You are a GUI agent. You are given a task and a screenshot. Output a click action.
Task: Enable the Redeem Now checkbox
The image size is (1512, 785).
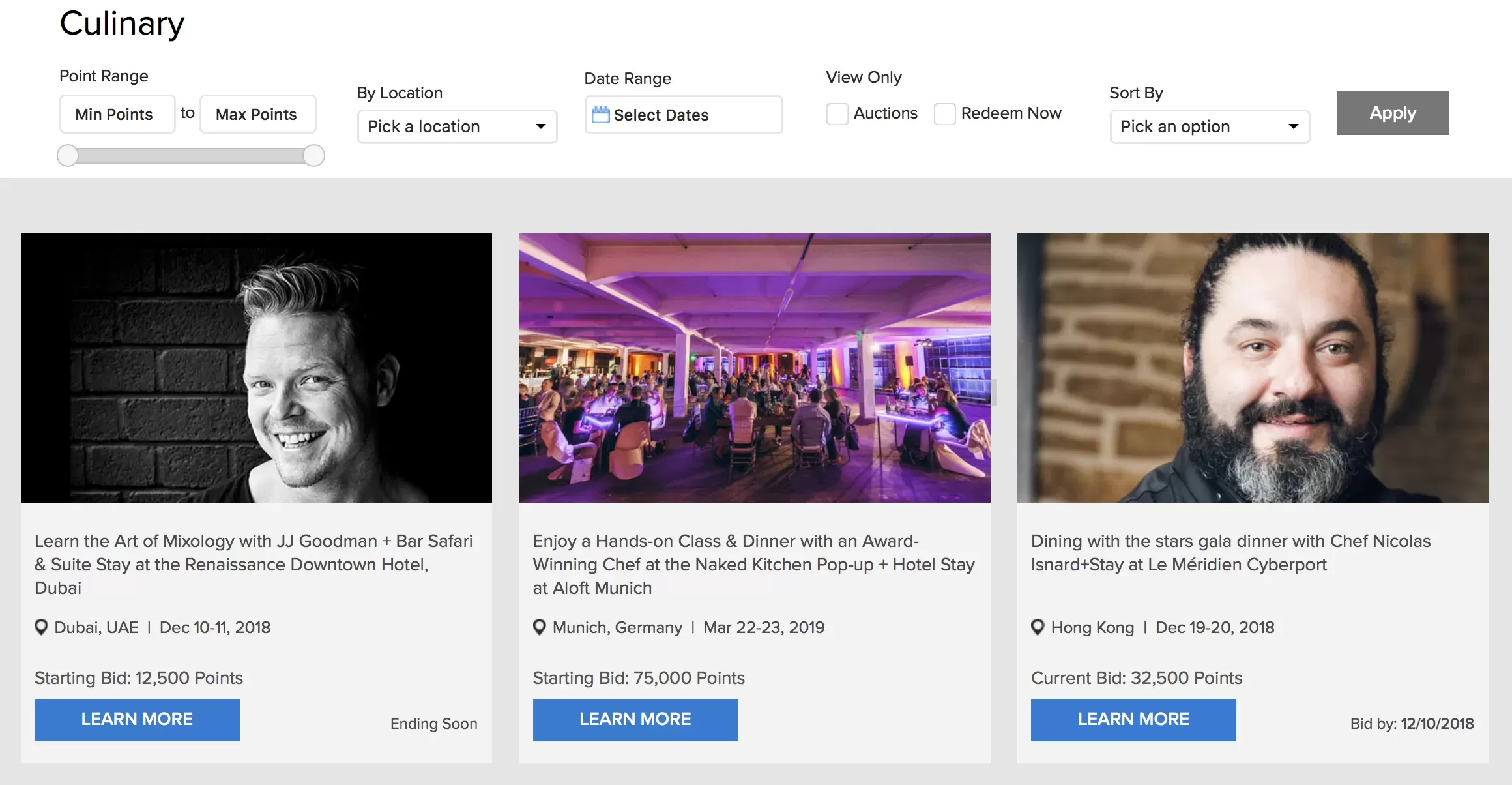pyautogui.click(x=945, y=113)
